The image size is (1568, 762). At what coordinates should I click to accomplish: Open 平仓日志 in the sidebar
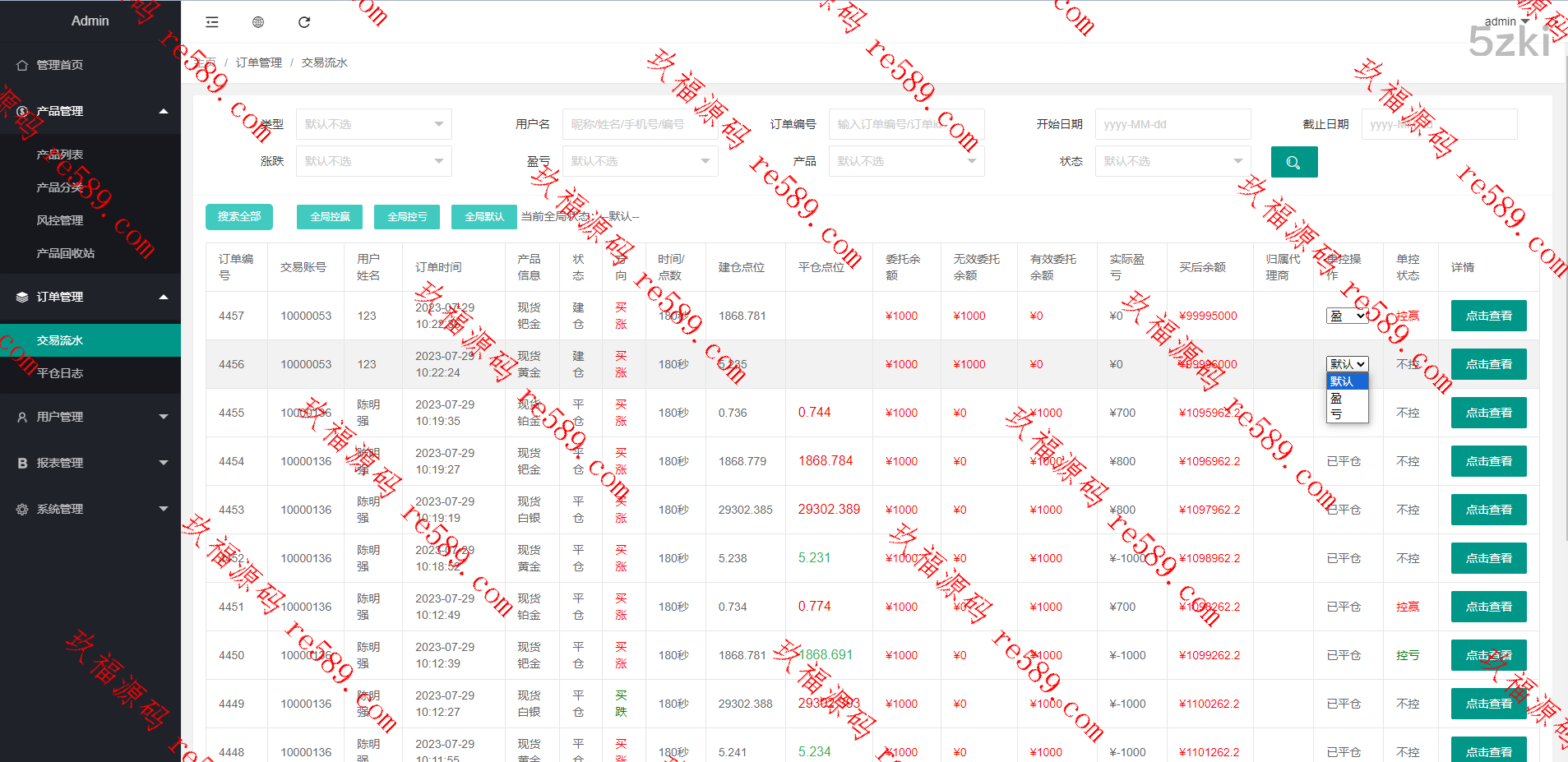coord(60,373)
